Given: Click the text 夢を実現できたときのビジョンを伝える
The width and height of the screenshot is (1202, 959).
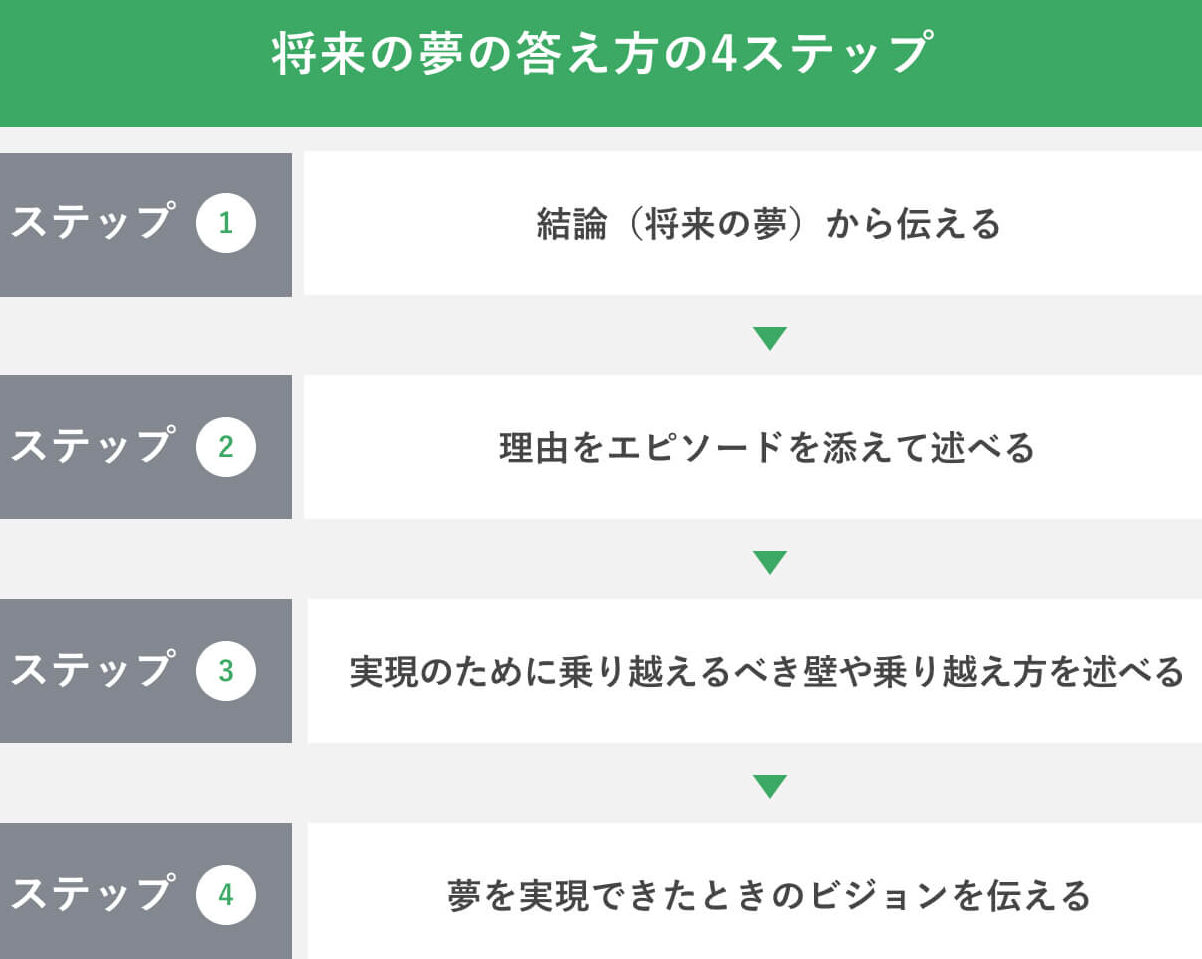Looking at the screenshot, I should pos(768,896).
